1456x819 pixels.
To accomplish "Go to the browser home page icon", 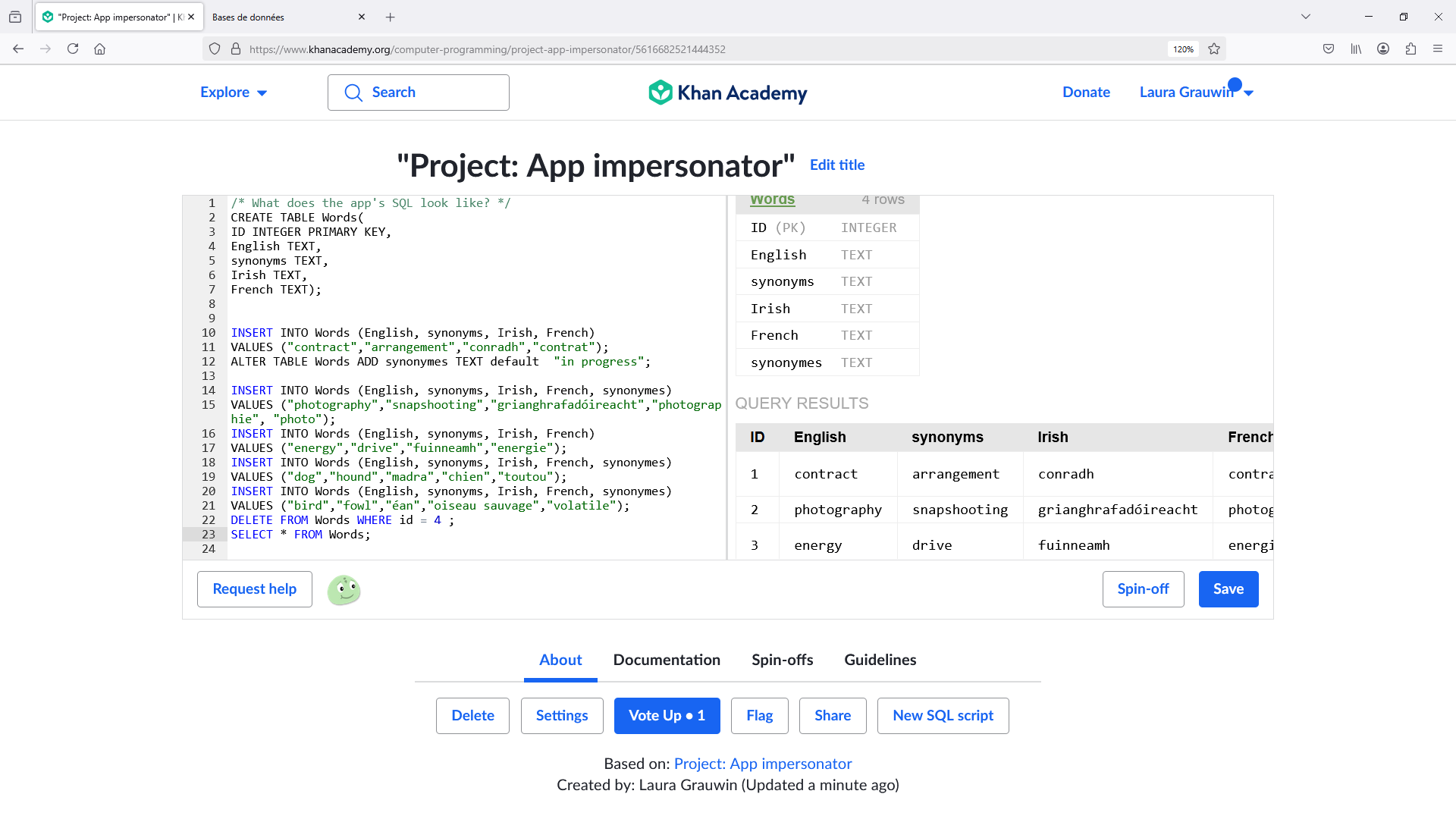I will click(x=99, y=49).
